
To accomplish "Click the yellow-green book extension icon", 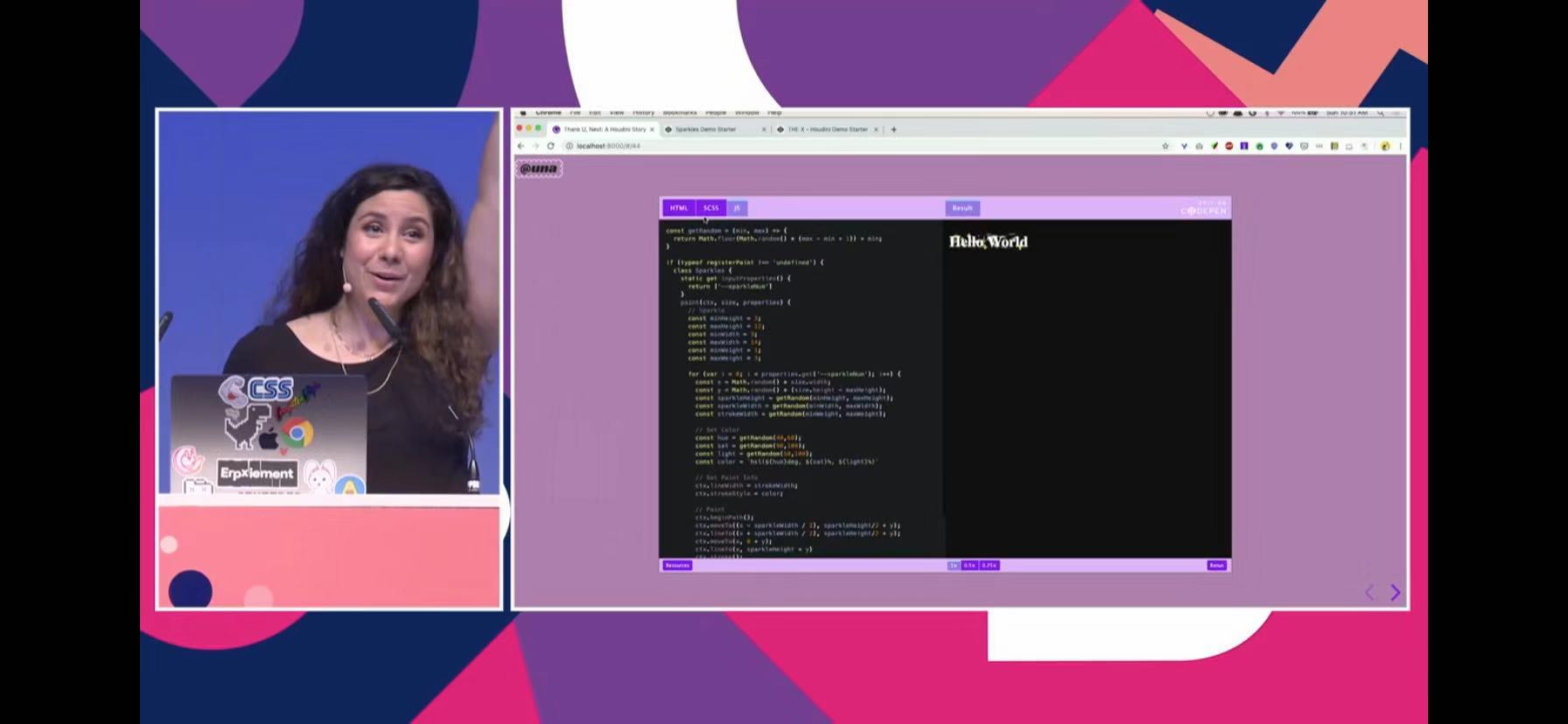I will click(x=1334, y=146).
